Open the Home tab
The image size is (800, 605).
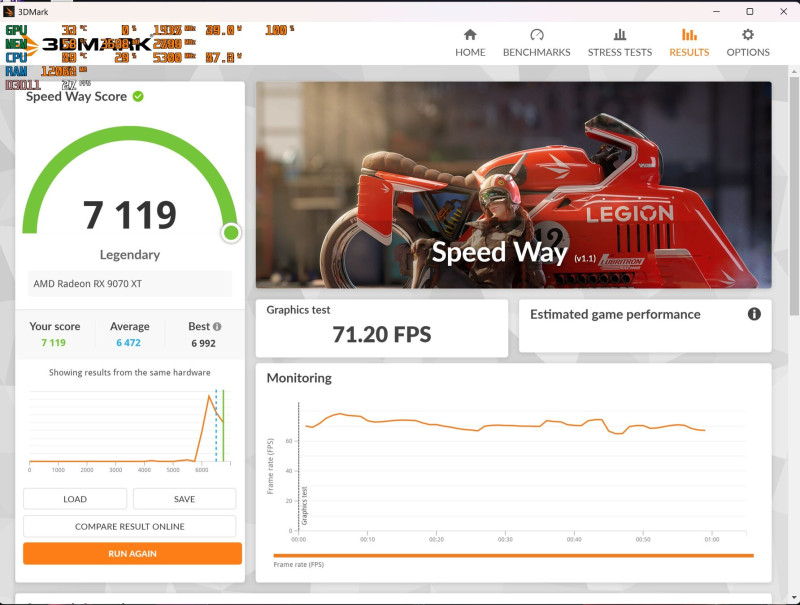[470, 43]
